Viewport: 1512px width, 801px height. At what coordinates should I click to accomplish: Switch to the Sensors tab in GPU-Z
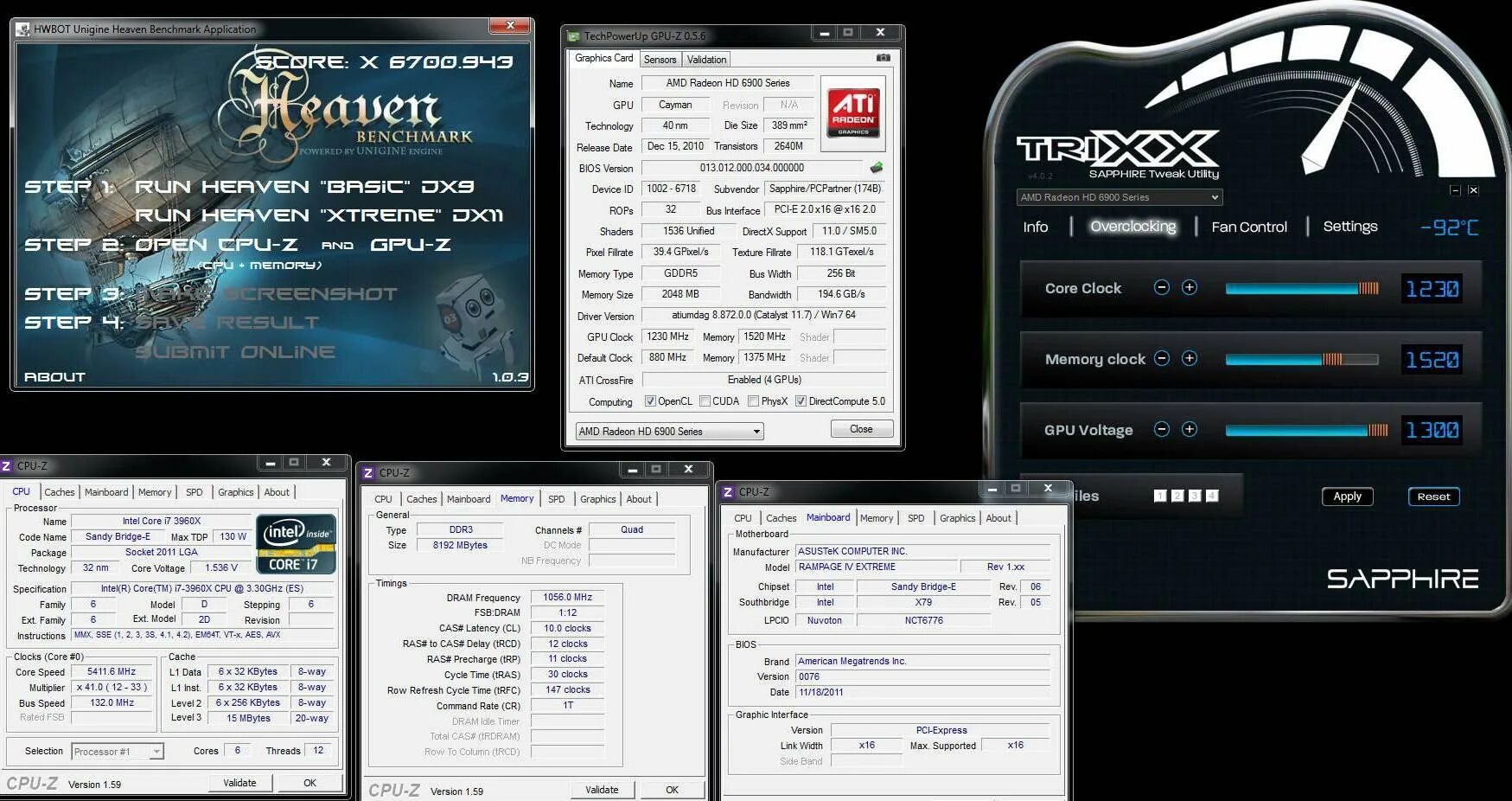(660, 59)
